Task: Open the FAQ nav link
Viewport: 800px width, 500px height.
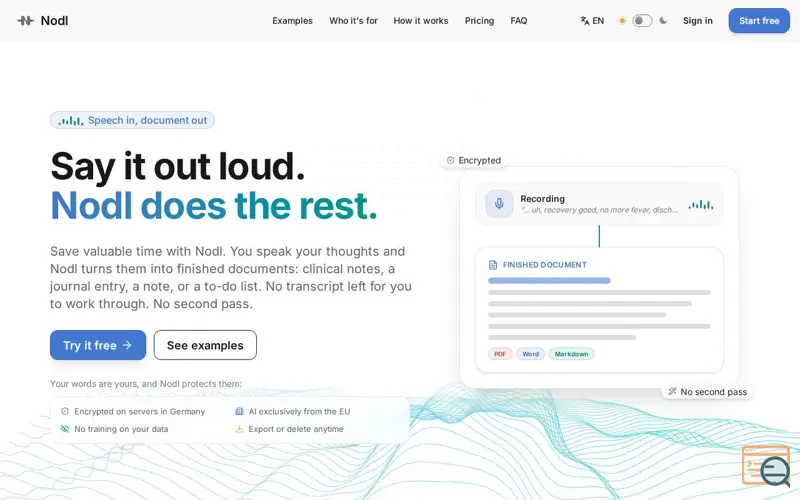Action: point(518,21)
